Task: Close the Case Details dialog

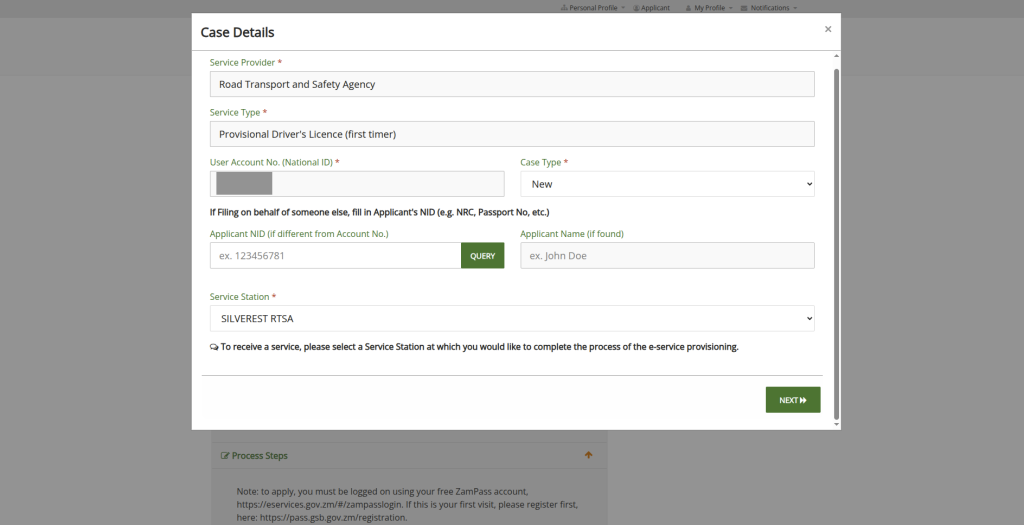Action: tap(827, 30)
